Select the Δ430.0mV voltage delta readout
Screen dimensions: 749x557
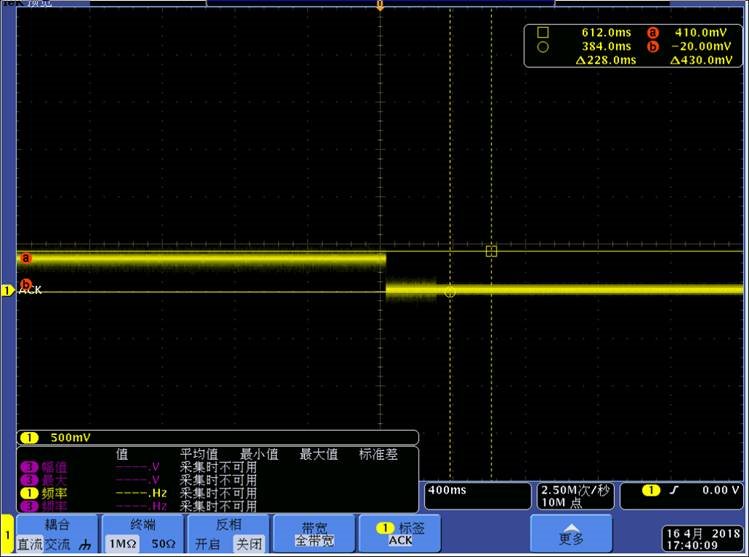point(701,60)
